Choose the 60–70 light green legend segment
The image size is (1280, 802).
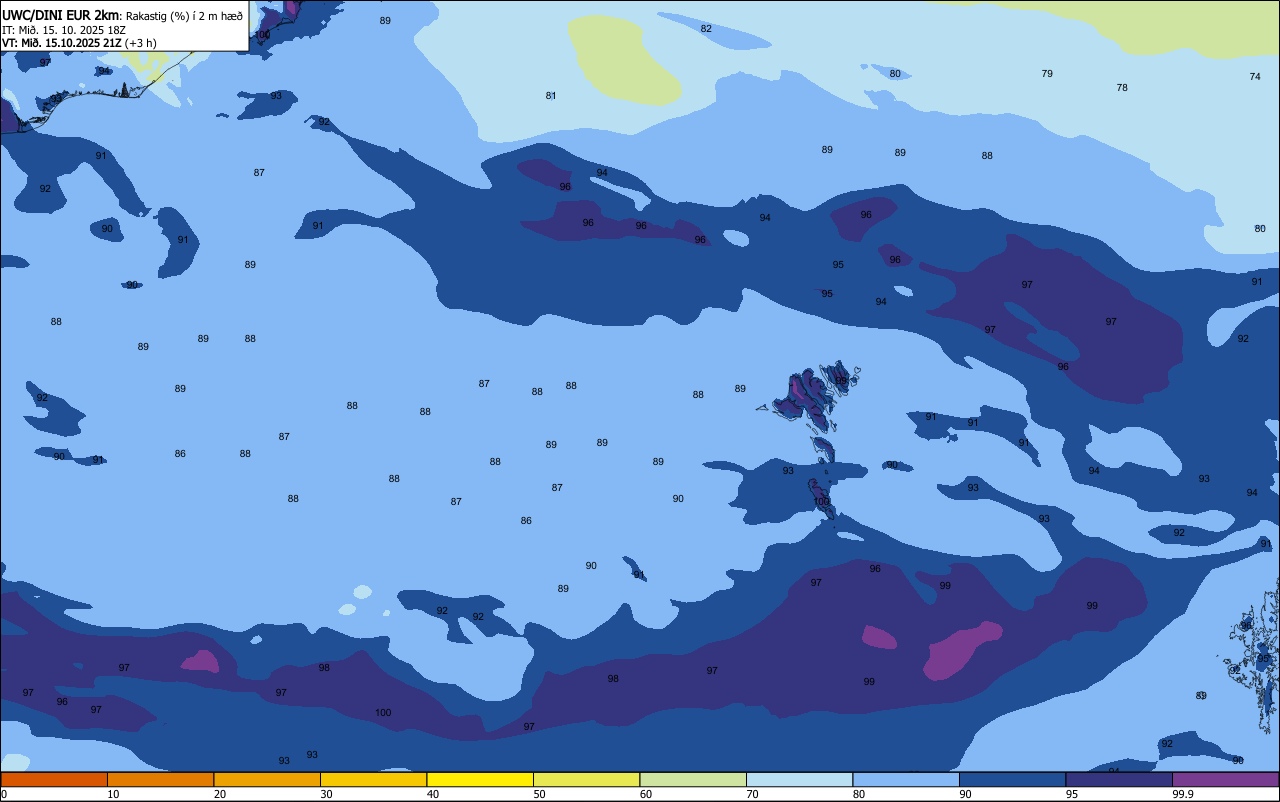pyautogui.click(x=693, y=779)
